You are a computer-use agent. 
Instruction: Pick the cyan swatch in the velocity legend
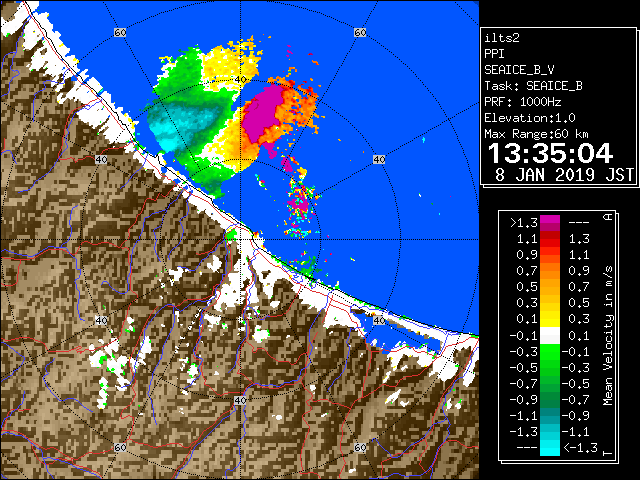550,448
